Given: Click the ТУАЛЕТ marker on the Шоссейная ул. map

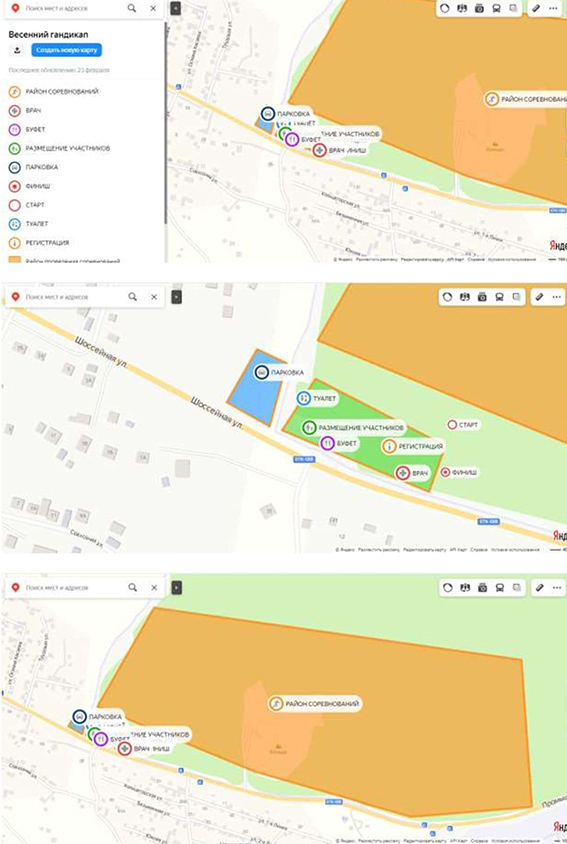Looking at the screenshot, I should pyautogui.click(x=304, y=398).
